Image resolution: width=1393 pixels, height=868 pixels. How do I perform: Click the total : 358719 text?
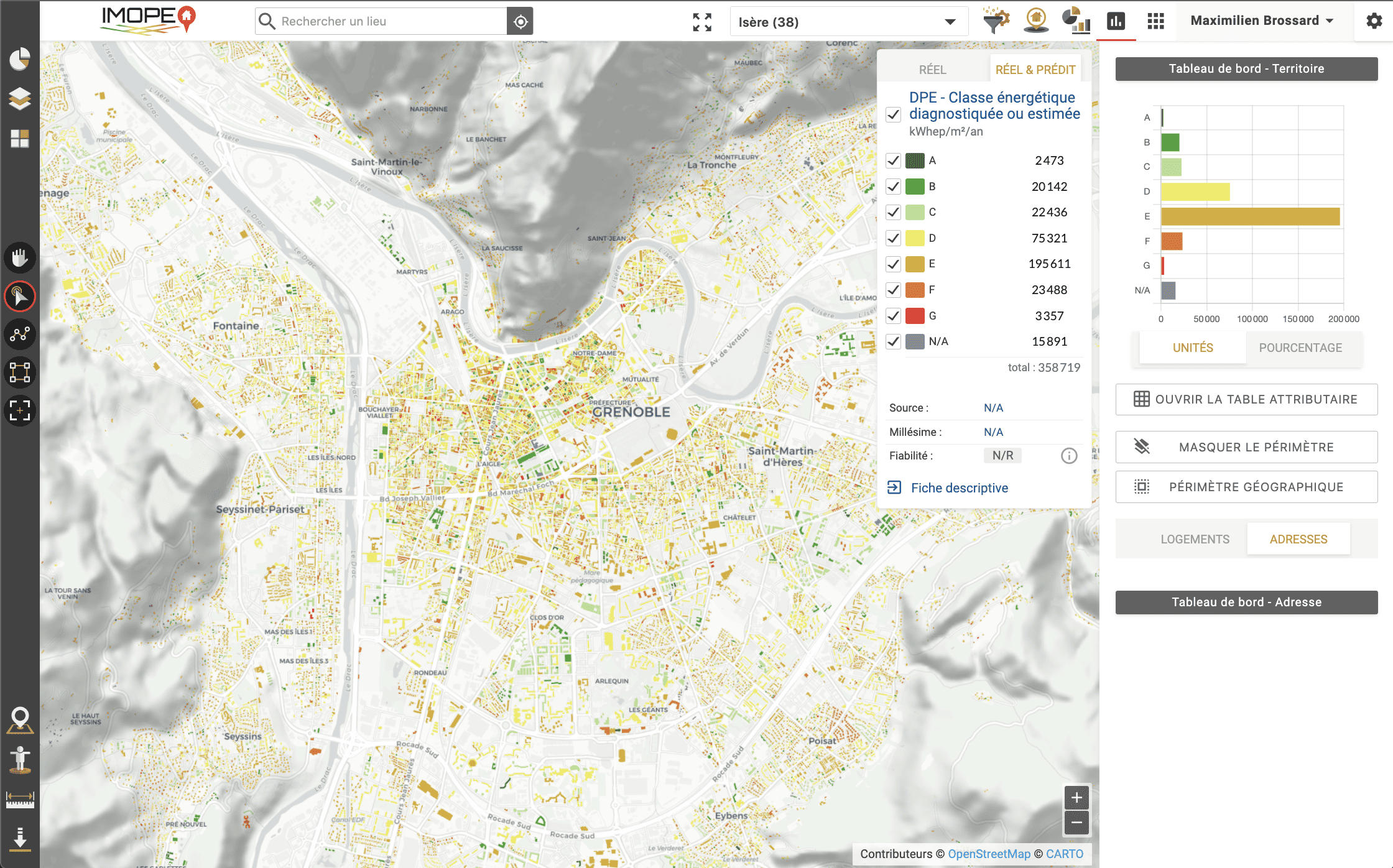point(1044,367)
